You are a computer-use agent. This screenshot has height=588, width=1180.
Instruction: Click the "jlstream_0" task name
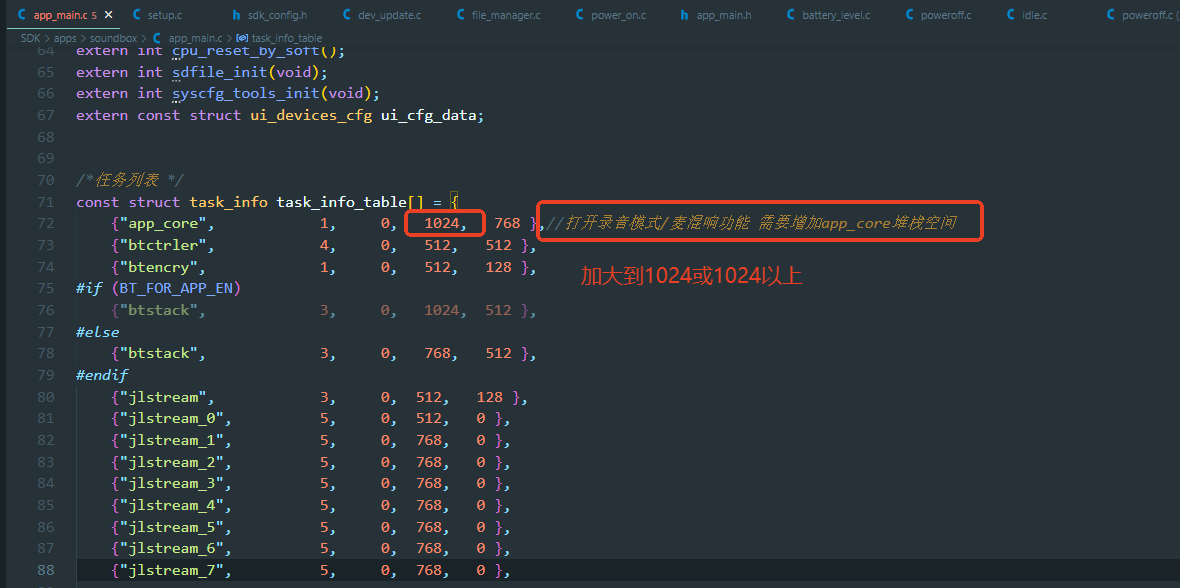[171, 419]
